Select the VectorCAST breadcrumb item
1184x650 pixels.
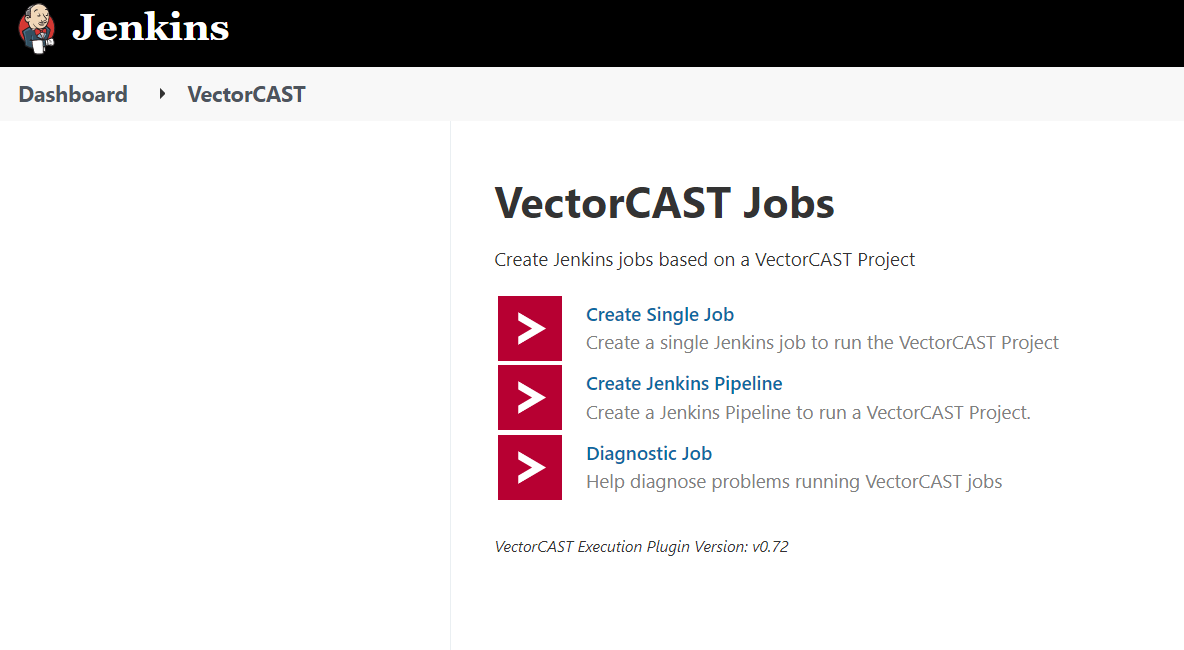click(x=246, y=94)
